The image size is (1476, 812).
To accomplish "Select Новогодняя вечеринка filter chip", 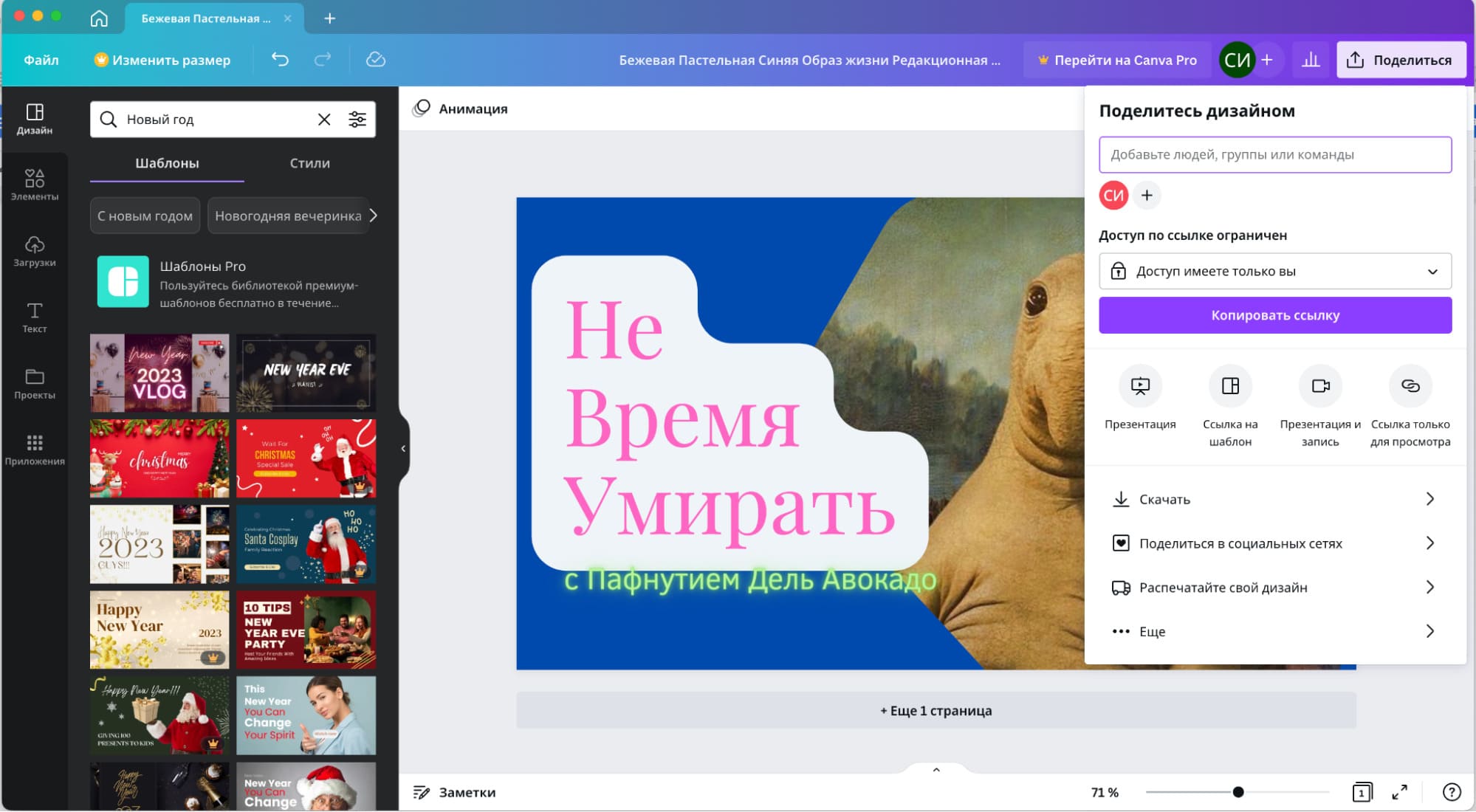I will 288,216.
